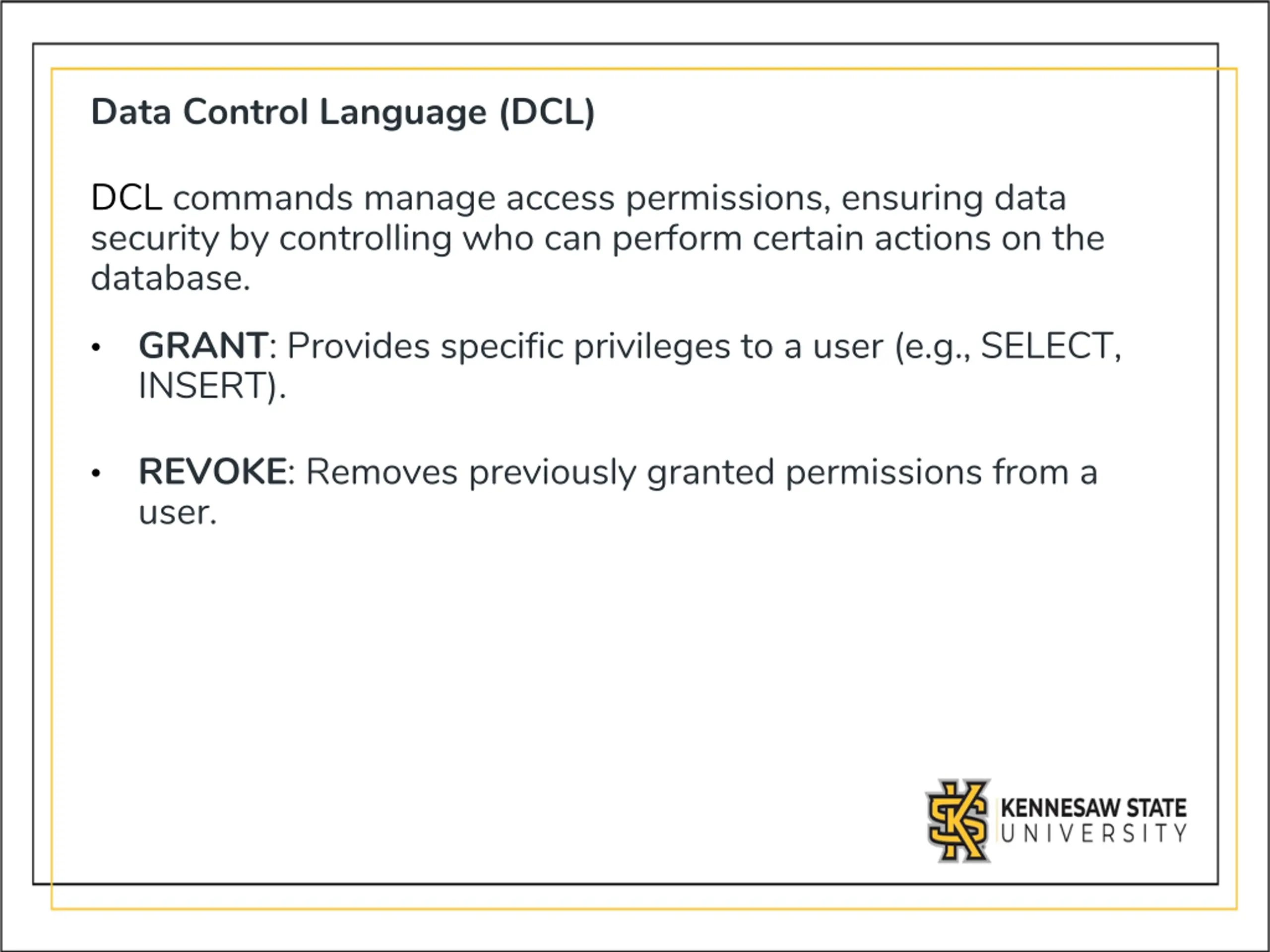Click the word user. ending REVOKE bullet
Screen dimensions: 1270x952
tap(178, 513)
